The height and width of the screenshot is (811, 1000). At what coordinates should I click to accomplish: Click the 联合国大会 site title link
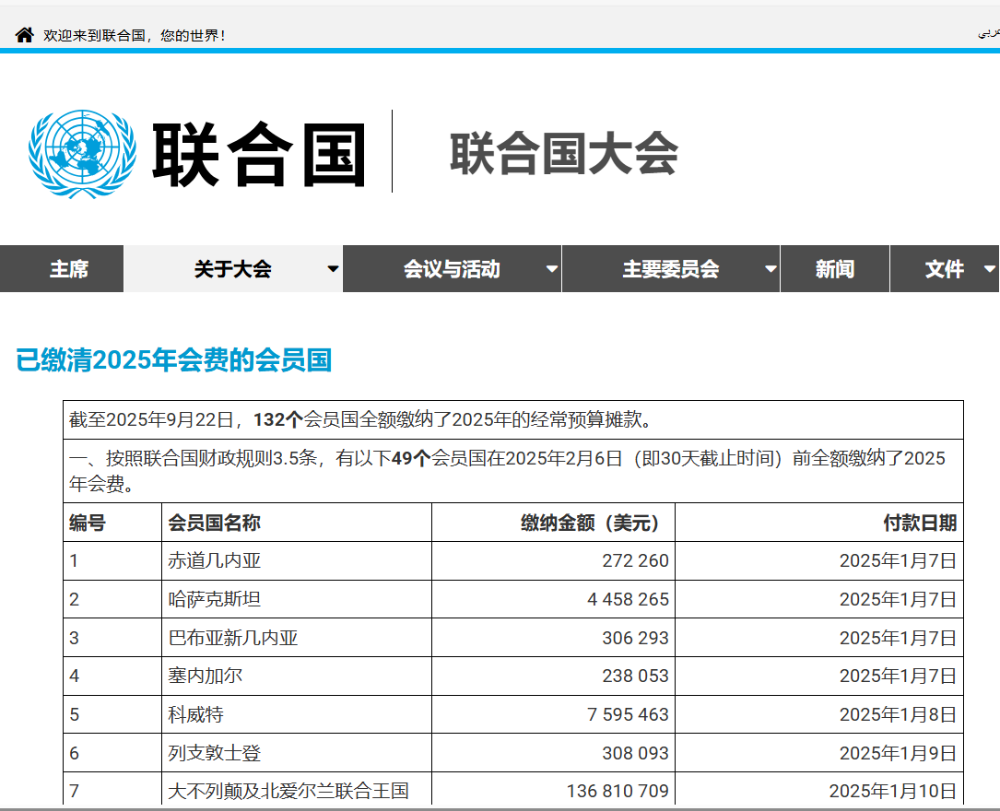tap(563, 154)
